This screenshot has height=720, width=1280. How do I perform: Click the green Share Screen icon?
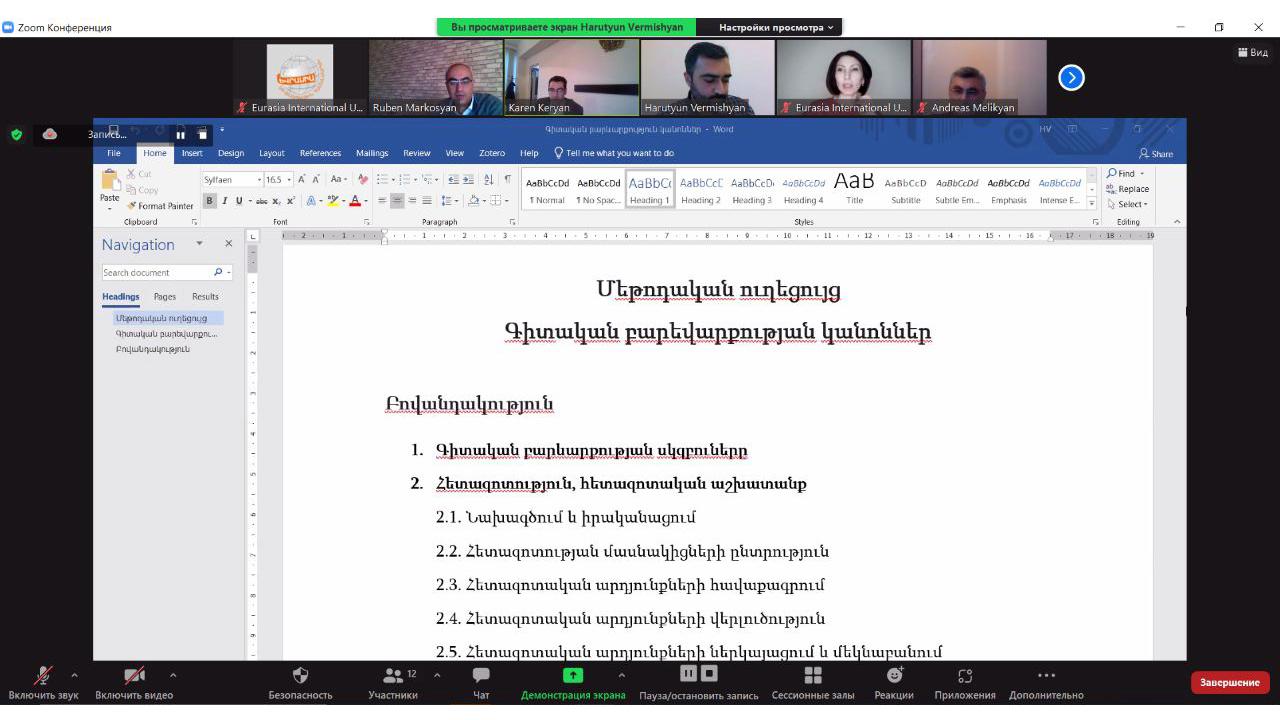(x=573, y=676)
